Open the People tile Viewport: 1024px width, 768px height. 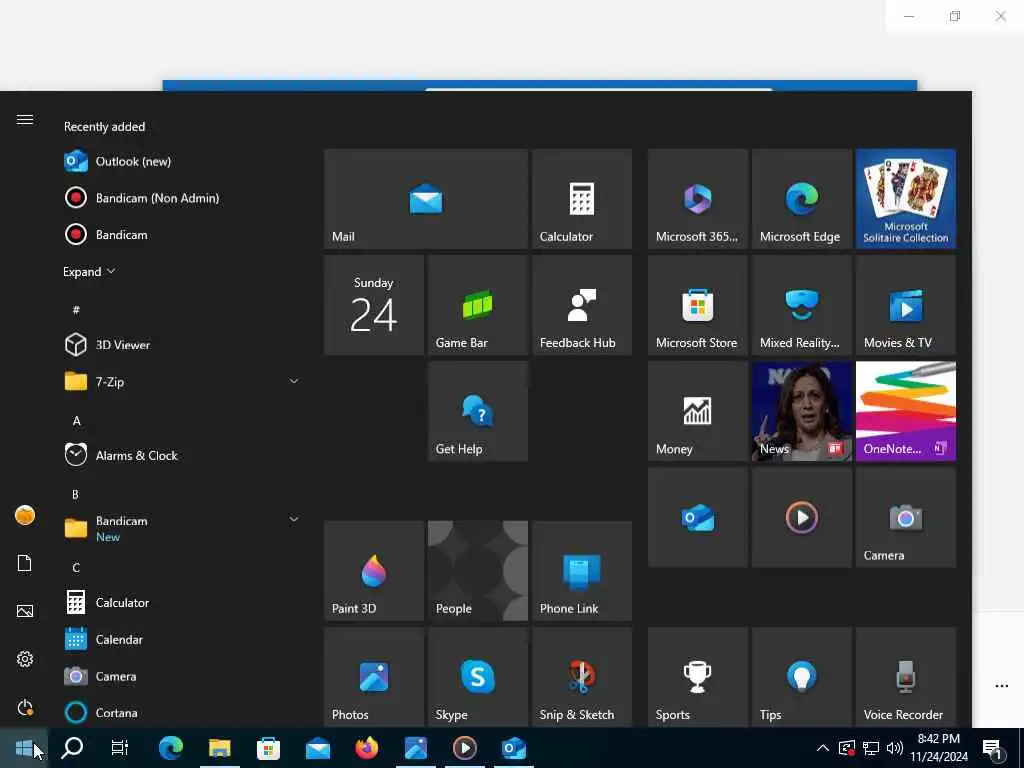coord(478,571)
